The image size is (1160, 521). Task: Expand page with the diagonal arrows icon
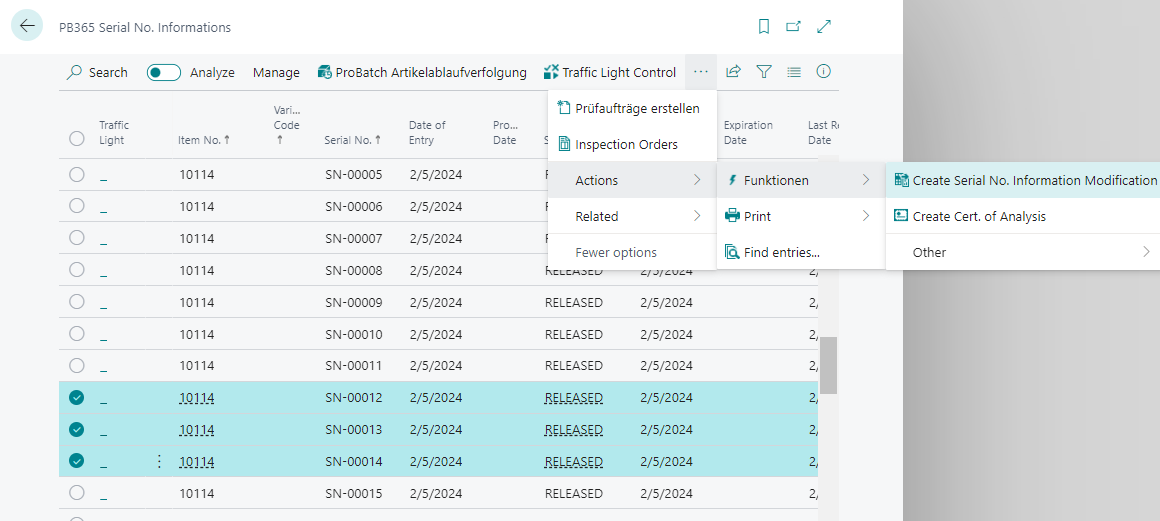(x=823, y=27)
